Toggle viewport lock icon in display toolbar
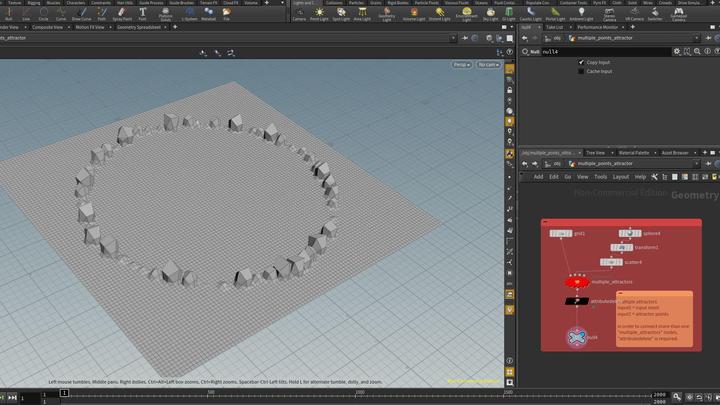Viewport: 720px width, 405px height. click(x=510, y=90)
